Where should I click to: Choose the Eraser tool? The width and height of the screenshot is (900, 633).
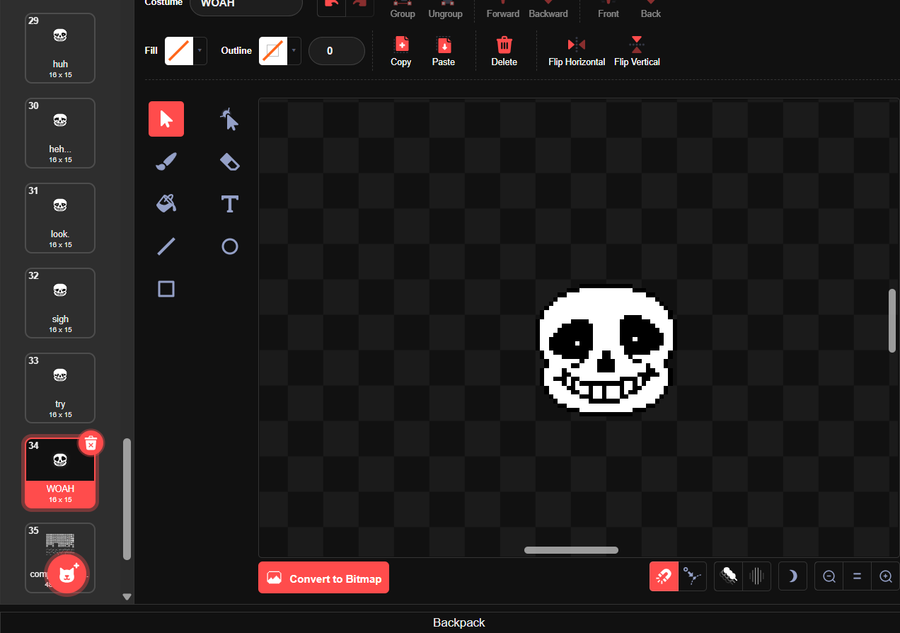pyautogui.click(x=230, y=161)
